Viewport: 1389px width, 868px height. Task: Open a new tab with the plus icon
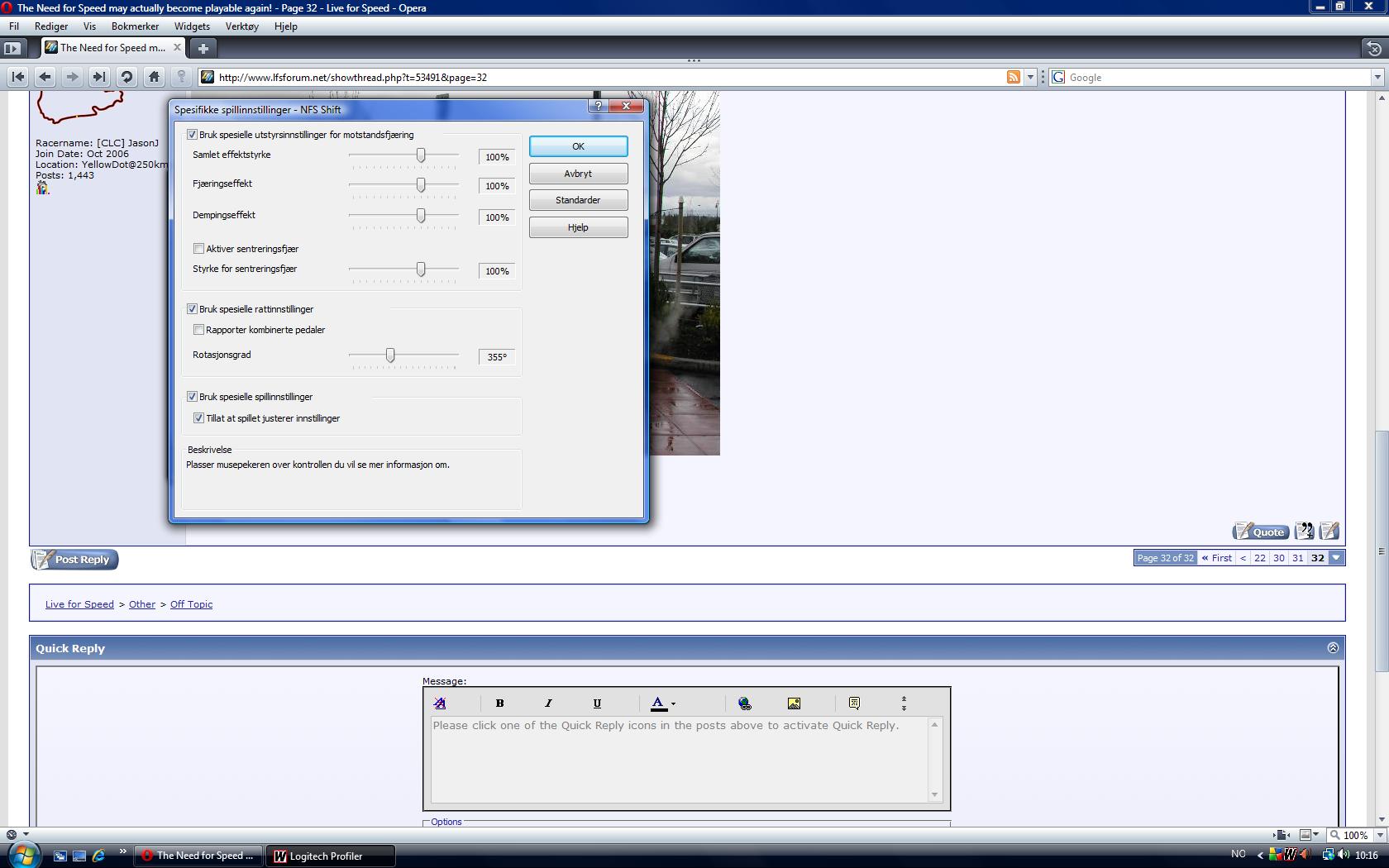tap(203, 48)
